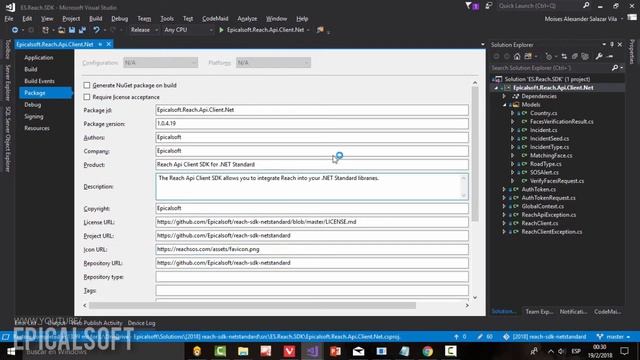Click the Visual Studio icon in the taskbar
The image size is (640, 360).
pyautogui.click(x=313, y=351)
